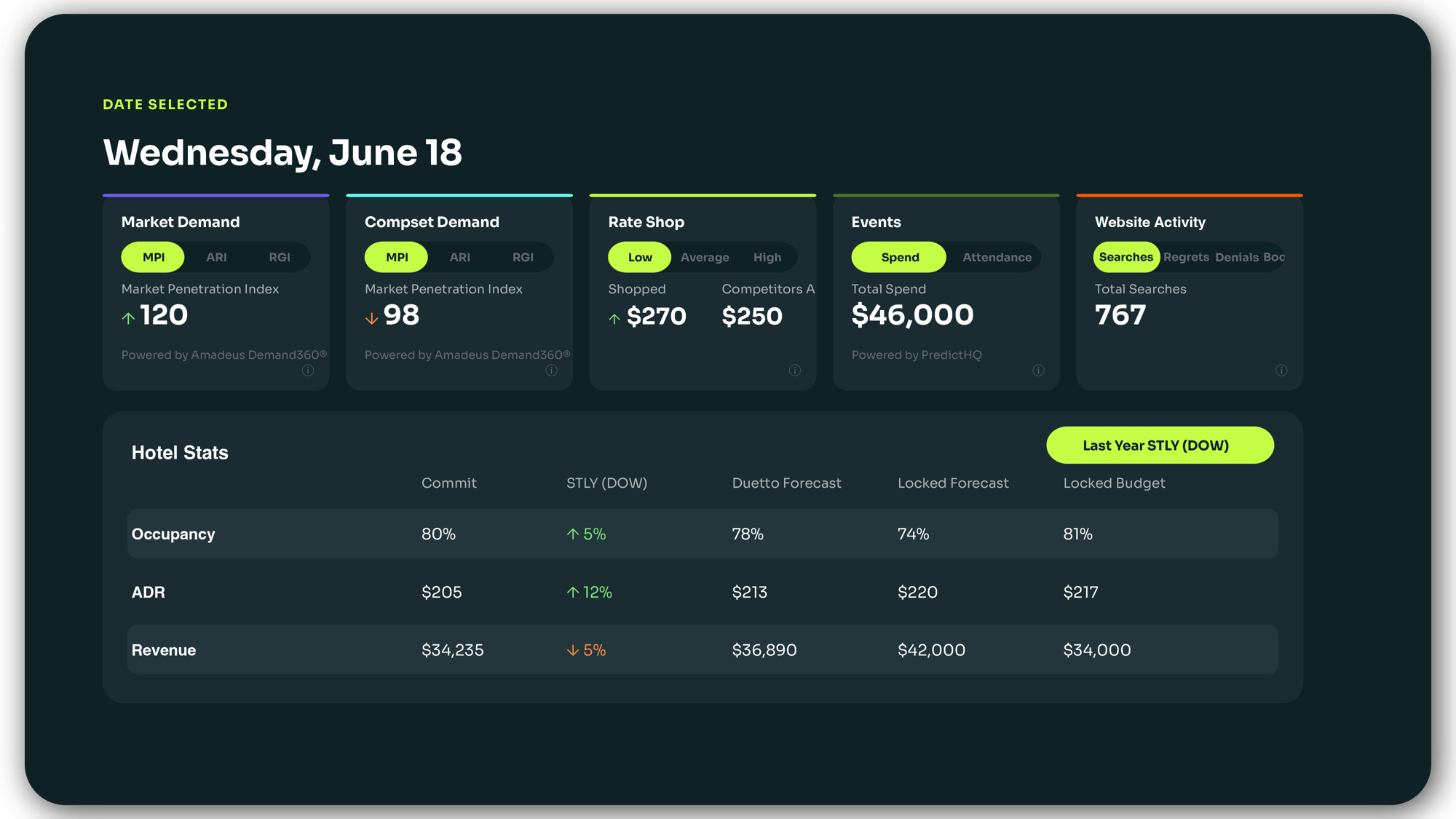Select the Occupancy row label
Viewport: 1456px width, 819px height.
(173, 534)
